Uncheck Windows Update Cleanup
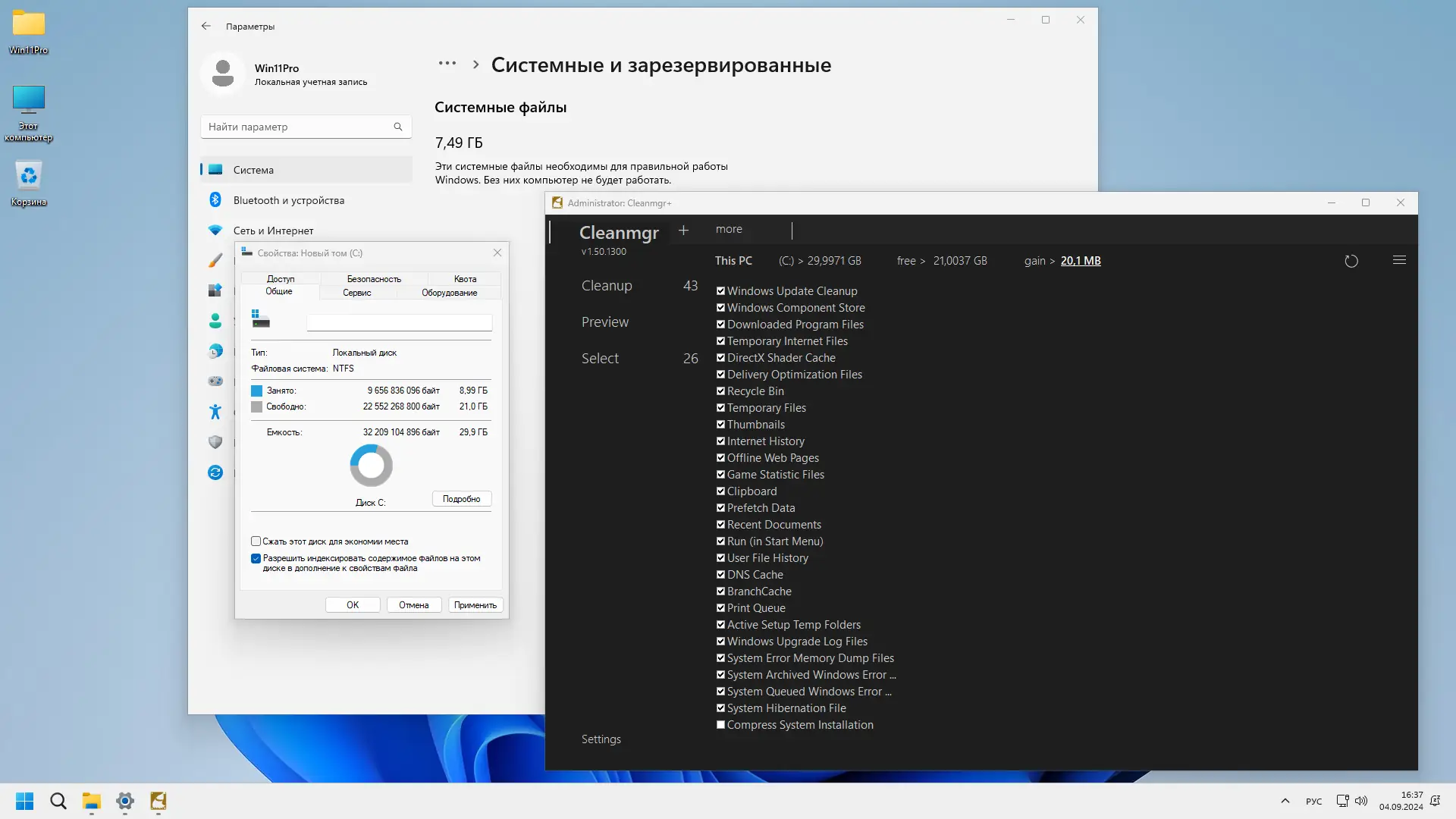 (720, 290)
